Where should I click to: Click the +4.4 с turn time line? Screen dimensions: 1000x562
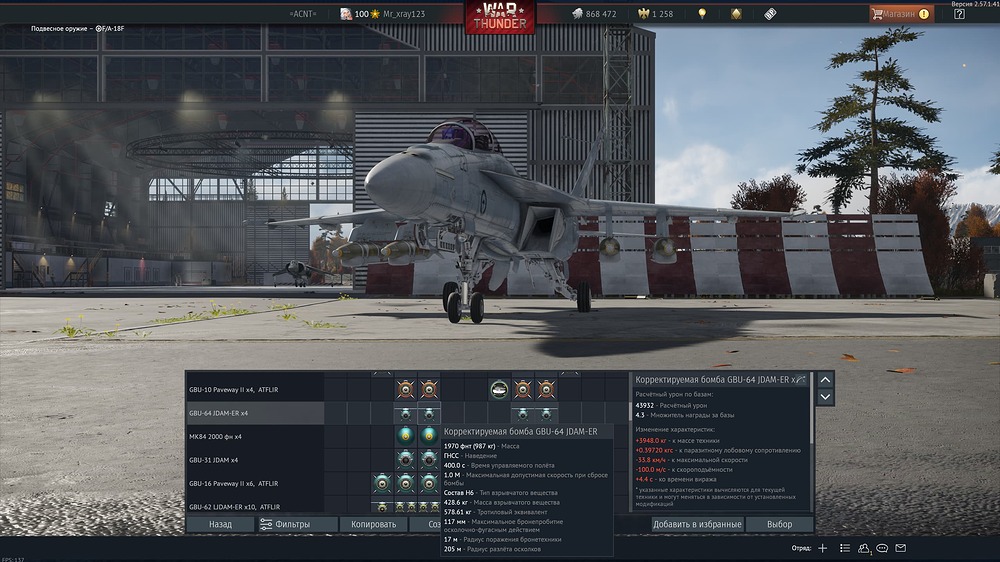[x=675, y=479]
